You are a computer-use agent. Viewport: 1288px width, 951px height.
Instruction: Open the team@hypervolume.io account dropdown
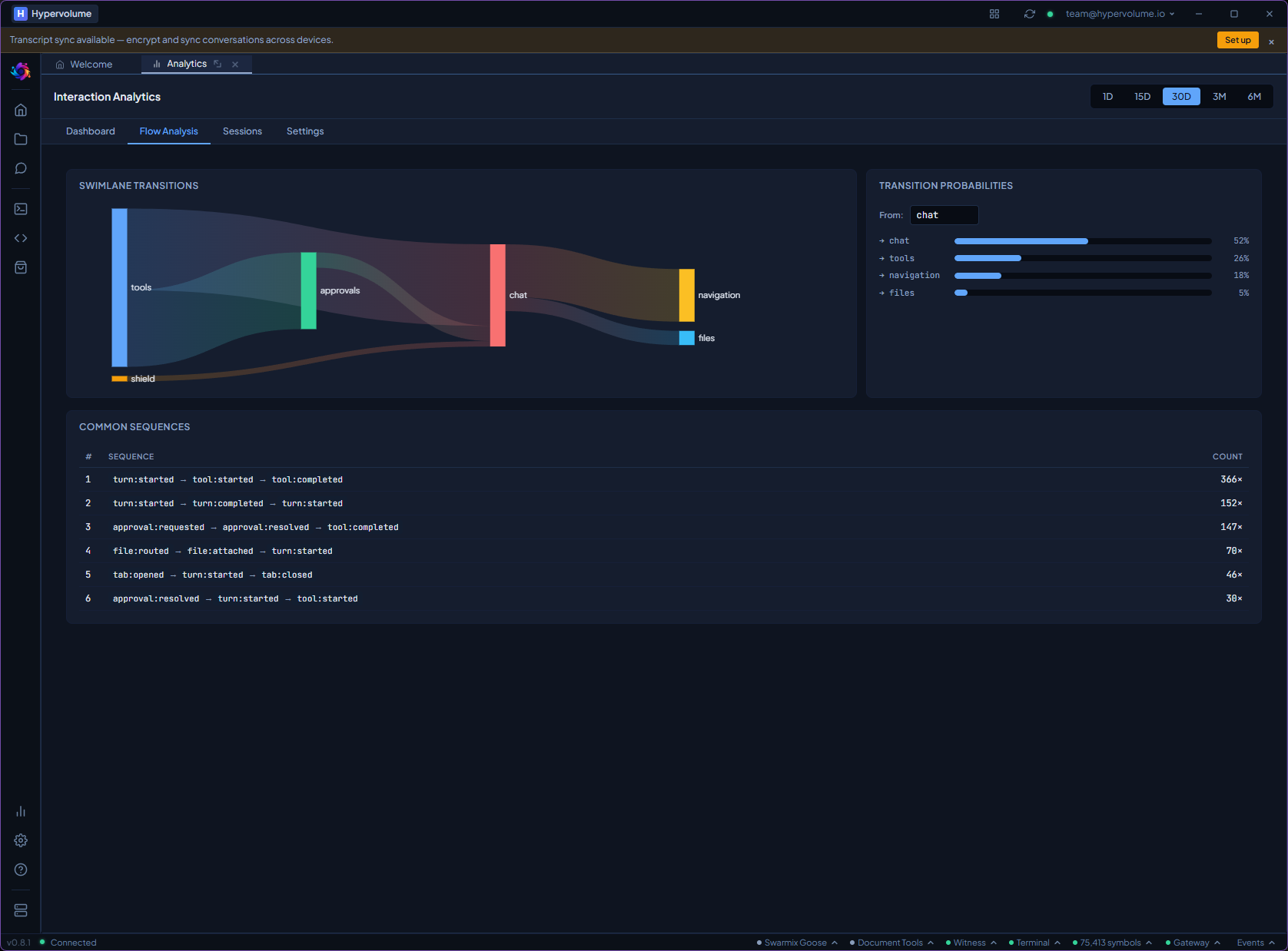point(1120,14)
